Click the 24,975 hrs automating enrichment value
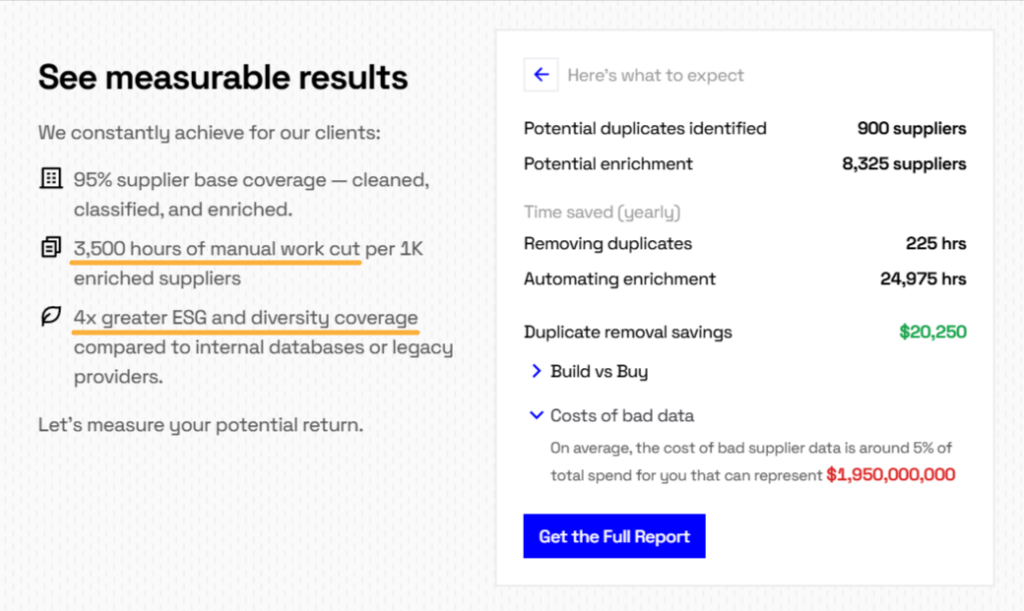The width and height of the screenshot is (1024, 611). click(923, 279)
